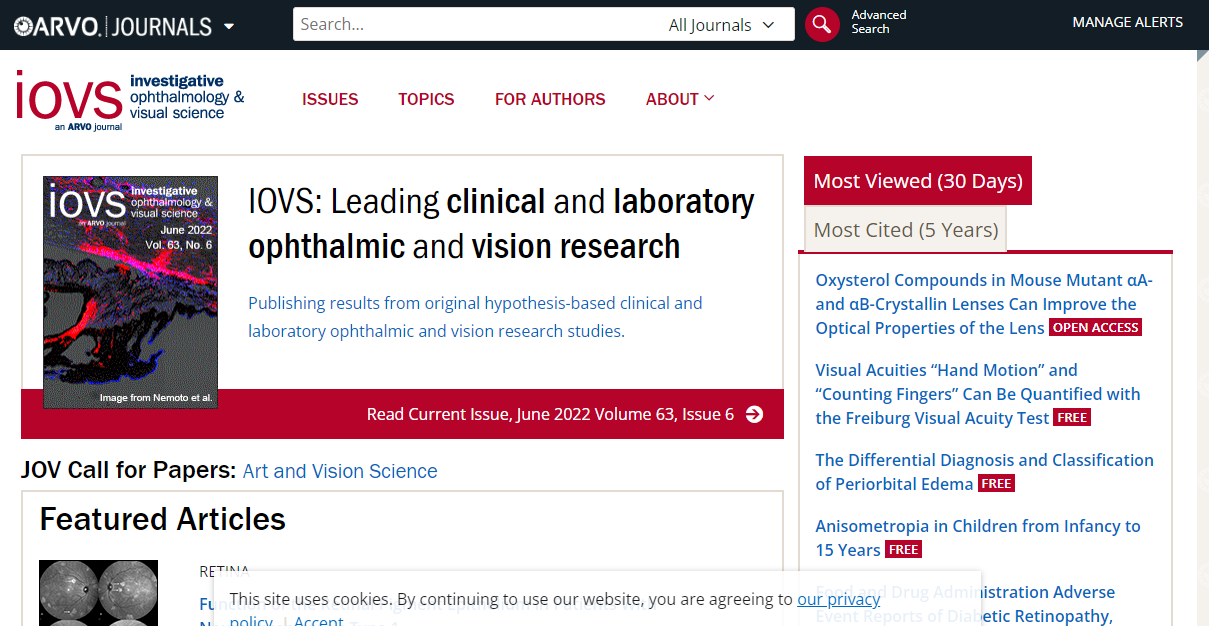Click Manage Alerts in the header

click(x=1127, y=22)
